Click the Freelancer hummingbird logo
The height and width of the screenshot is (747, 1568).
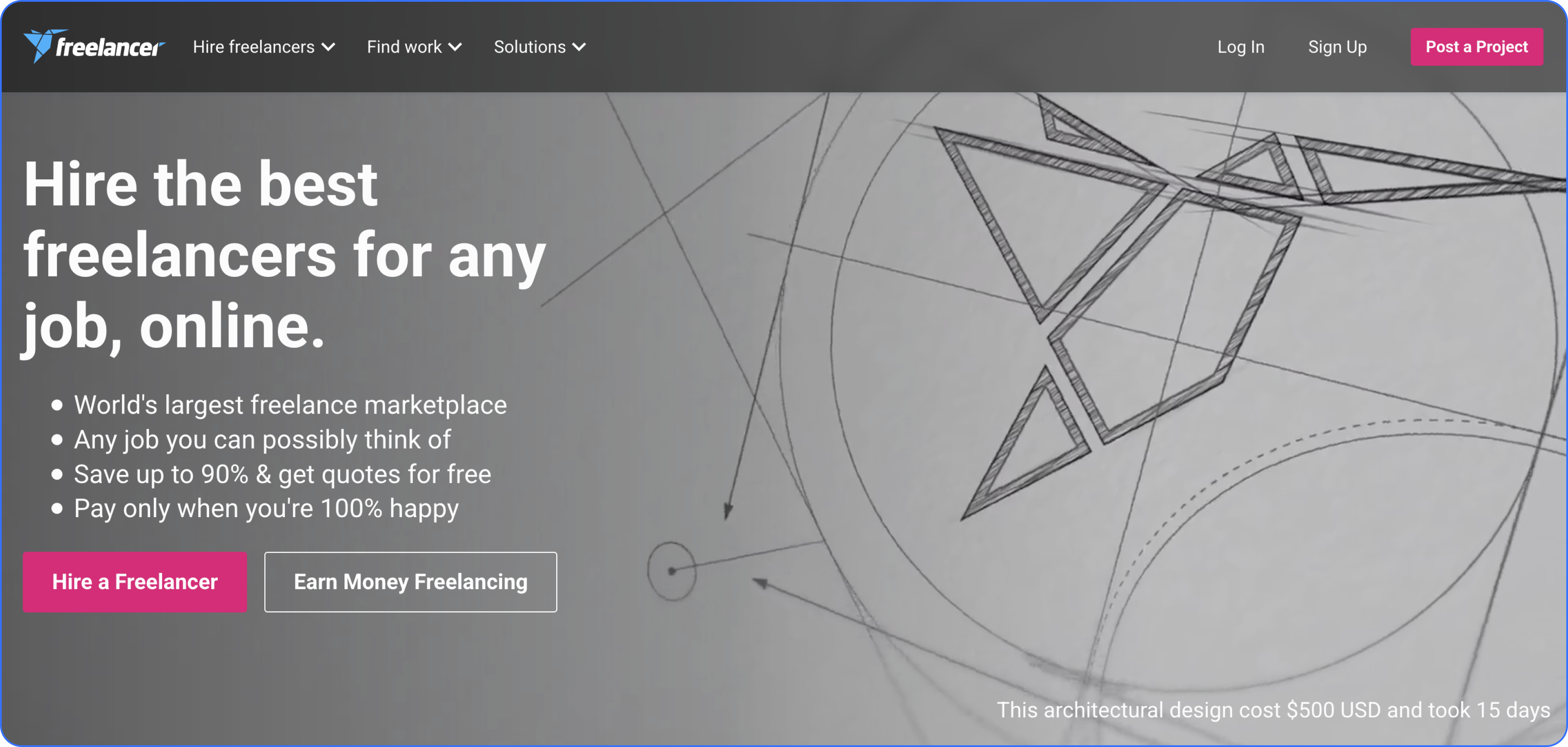[x=94, y=46]
